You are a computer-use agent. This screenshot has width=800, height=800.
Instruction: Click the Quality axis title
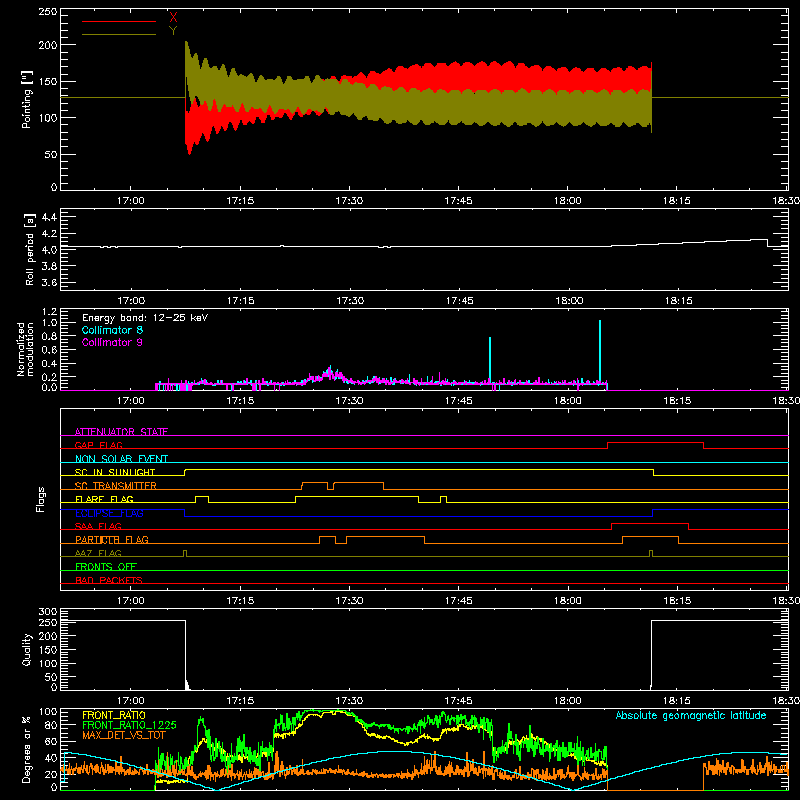point(27,649)
